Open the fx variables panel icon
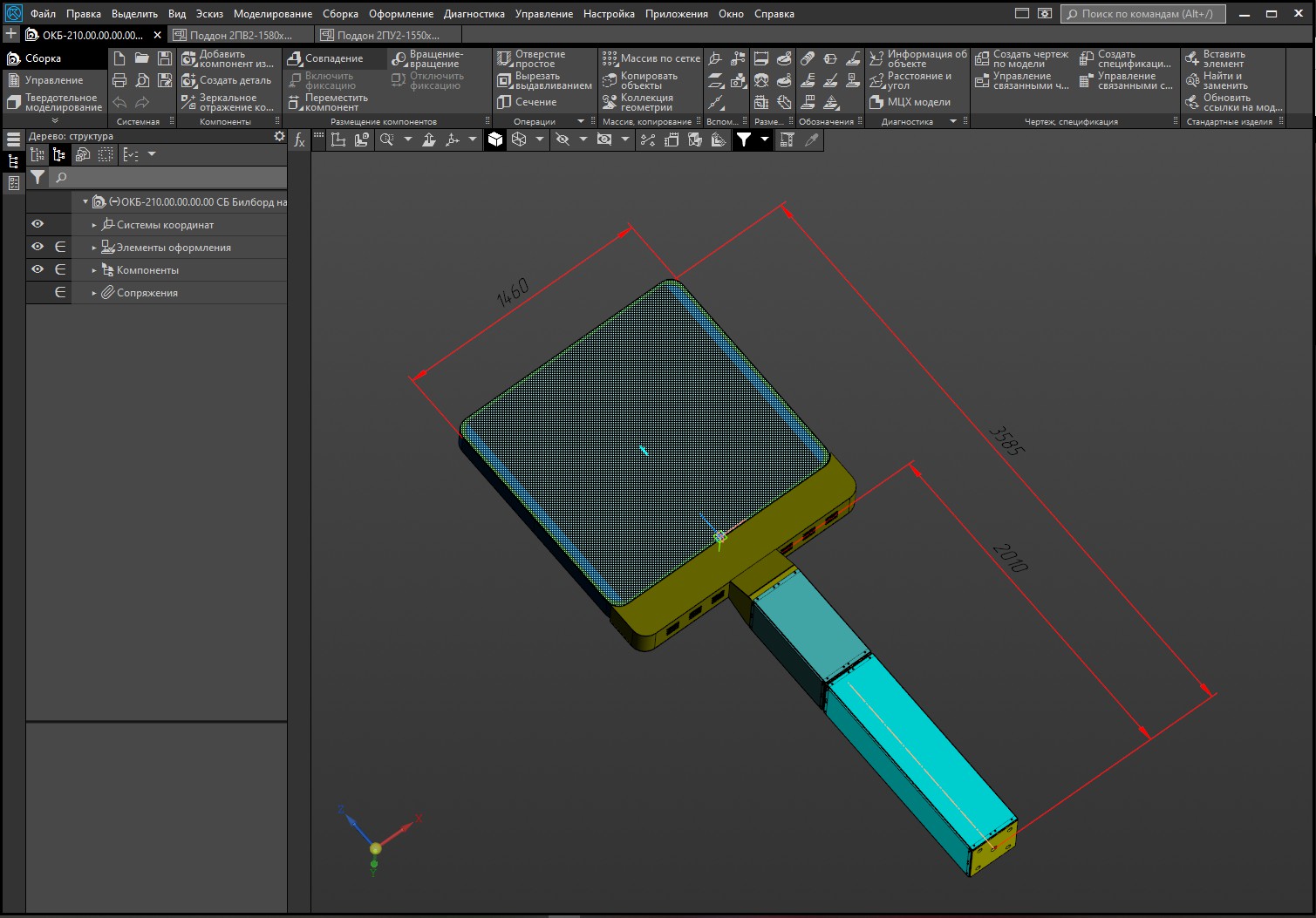Screen dimensions: 1316x918 coord(299,139)
